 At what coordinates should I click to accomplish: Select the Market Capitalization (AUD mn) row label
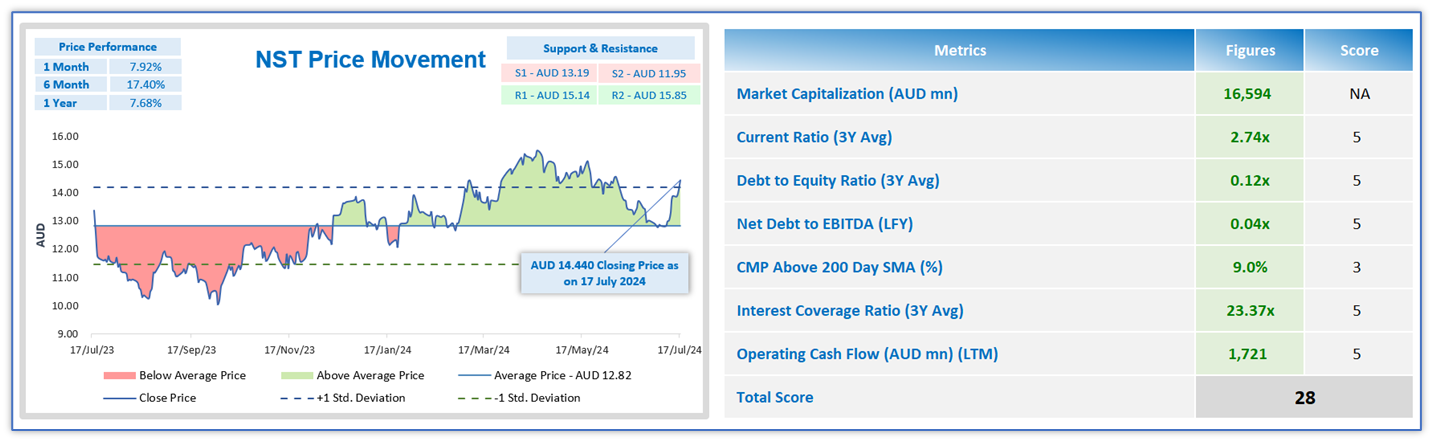847,94
